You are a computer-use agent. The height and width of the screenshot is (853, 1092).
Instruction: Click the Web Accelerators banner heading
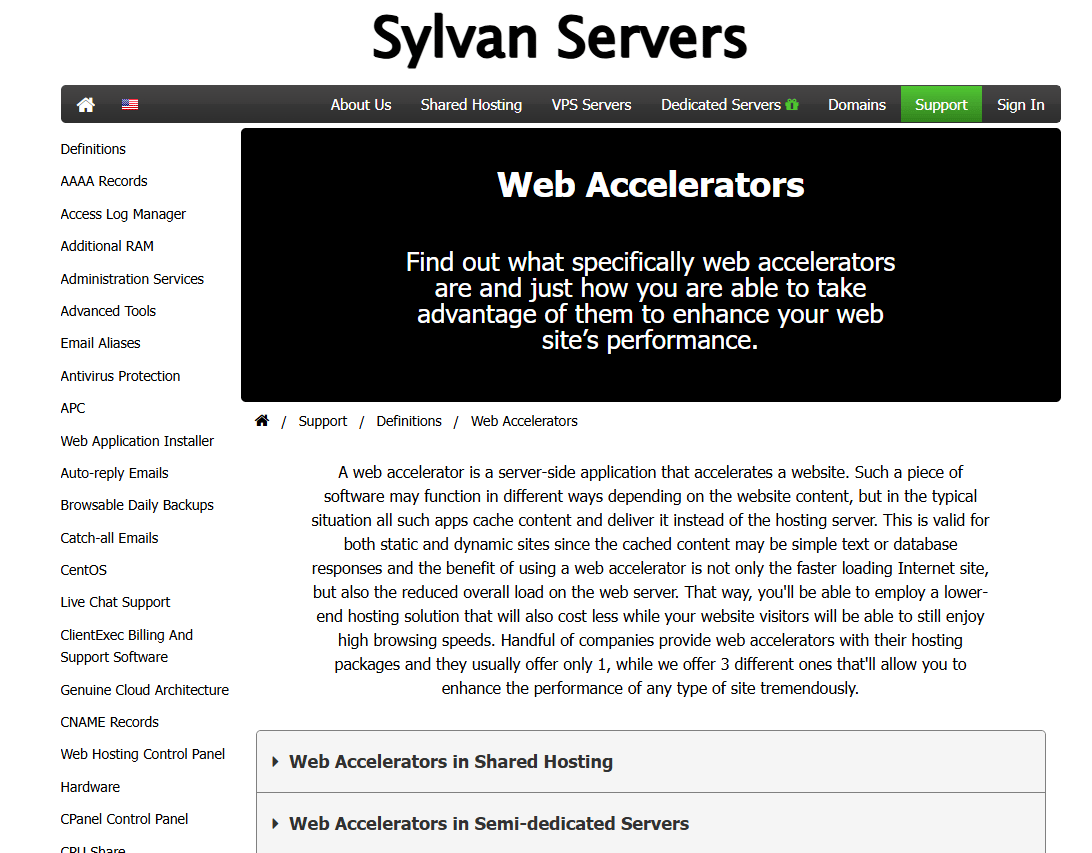tap(650, 185)
